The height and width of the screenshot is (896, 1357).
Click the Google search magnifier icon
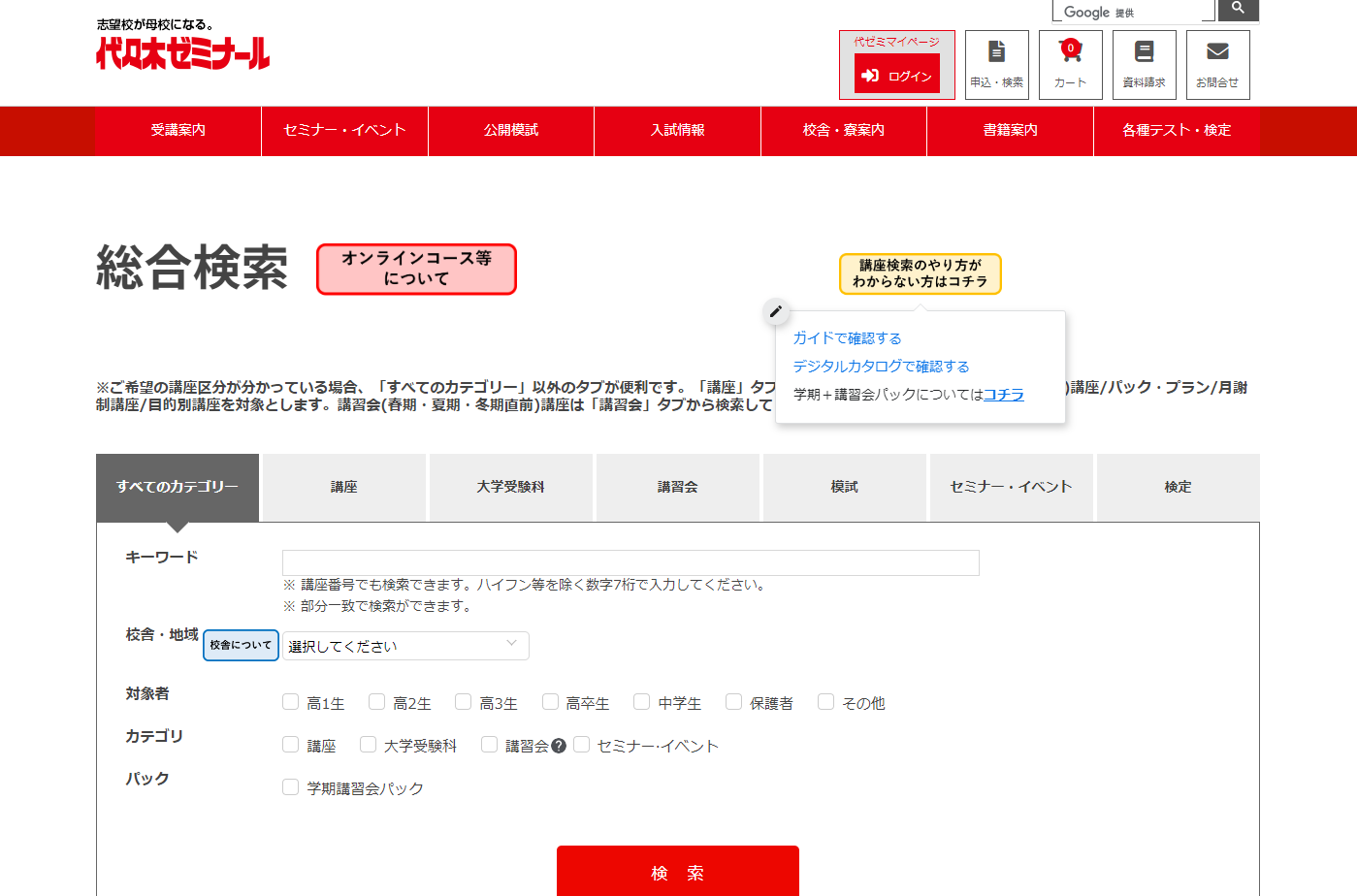(1238, 10)
